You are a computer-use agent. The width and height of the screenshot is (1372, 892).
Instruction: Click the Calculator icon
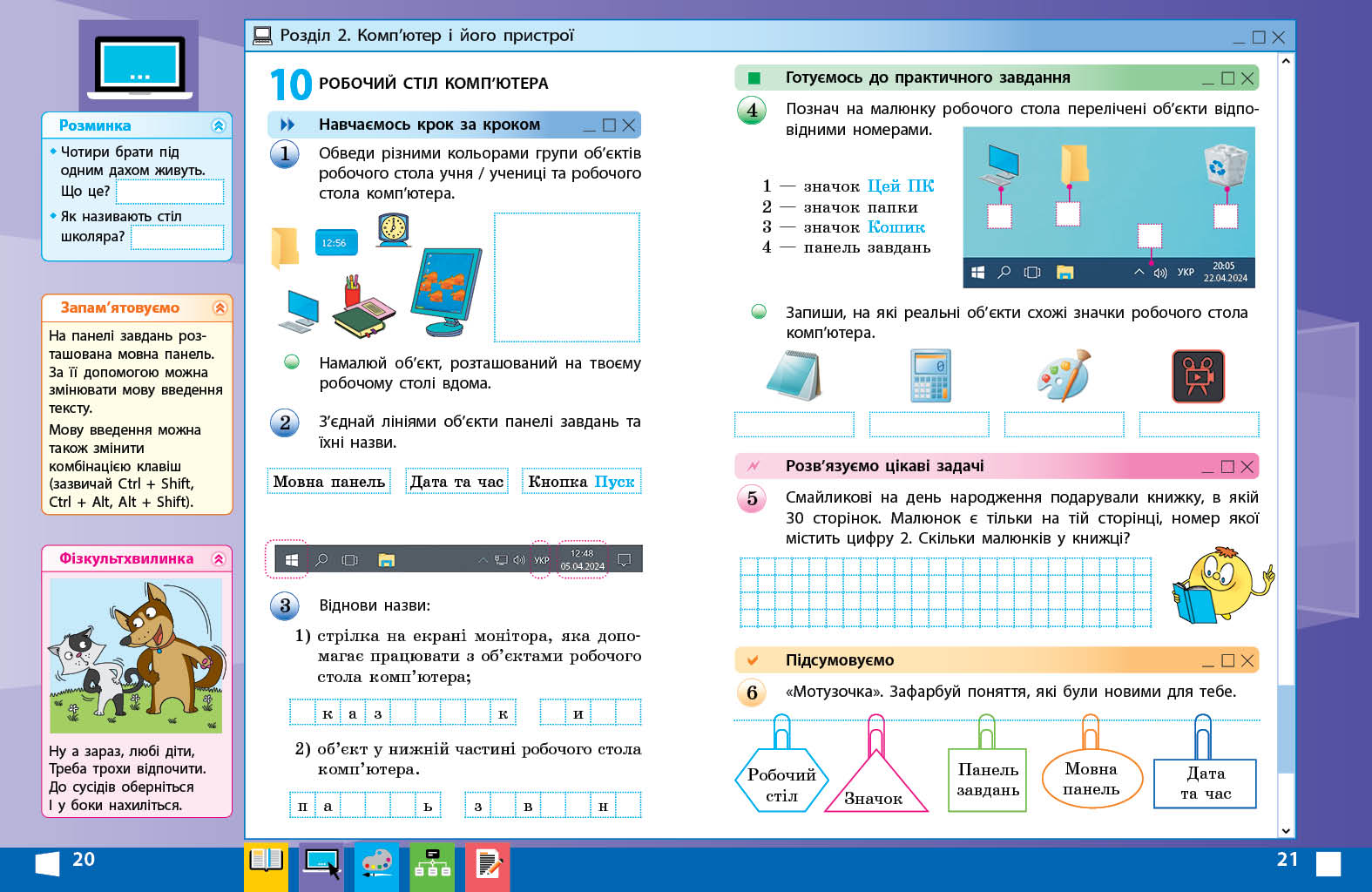click(x=929, y=375)
